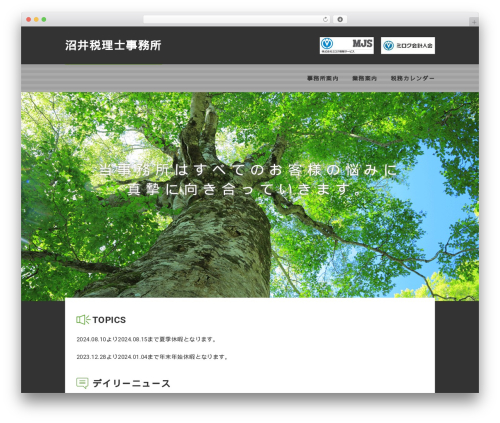Open the 税務カレンダー menu item
Screen dimensions: 500x423
[412, 78]
